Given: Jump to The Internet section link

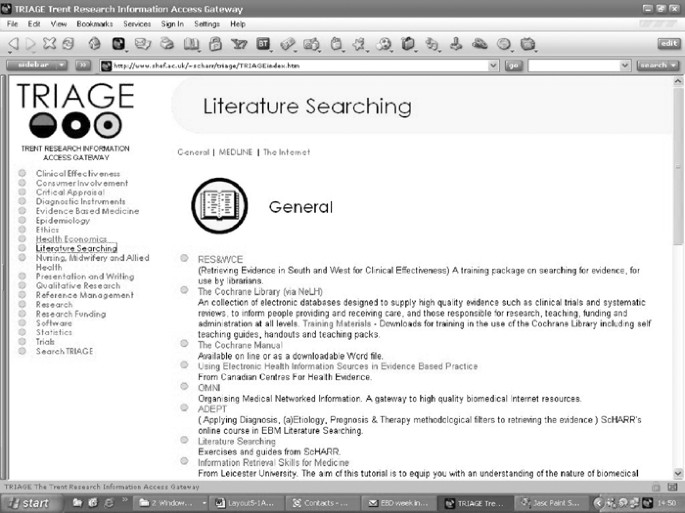Looking at the screenshot, I should 287,152.
